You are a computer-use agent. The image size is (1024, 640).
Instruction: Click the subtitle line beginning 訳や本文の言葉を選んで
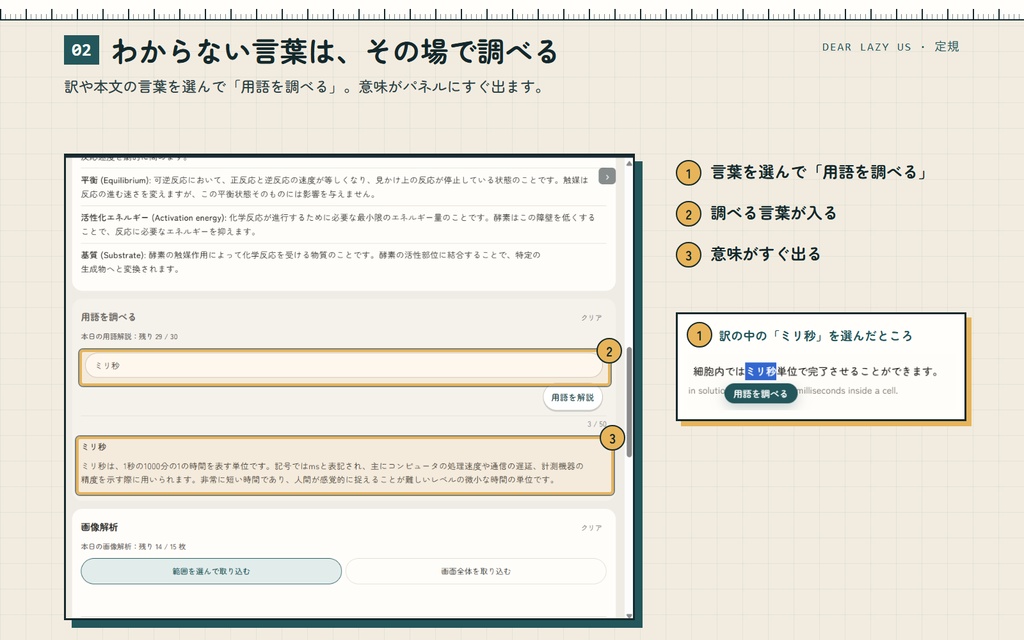click(305, 87)
